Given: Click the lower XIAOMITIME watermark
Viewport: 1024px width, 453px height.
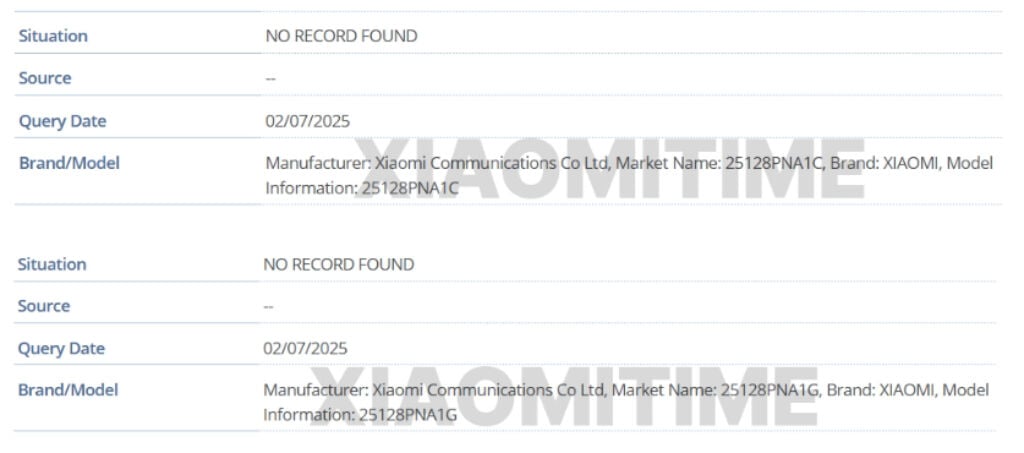Looking at the screenshot, I should click(564, 396).
